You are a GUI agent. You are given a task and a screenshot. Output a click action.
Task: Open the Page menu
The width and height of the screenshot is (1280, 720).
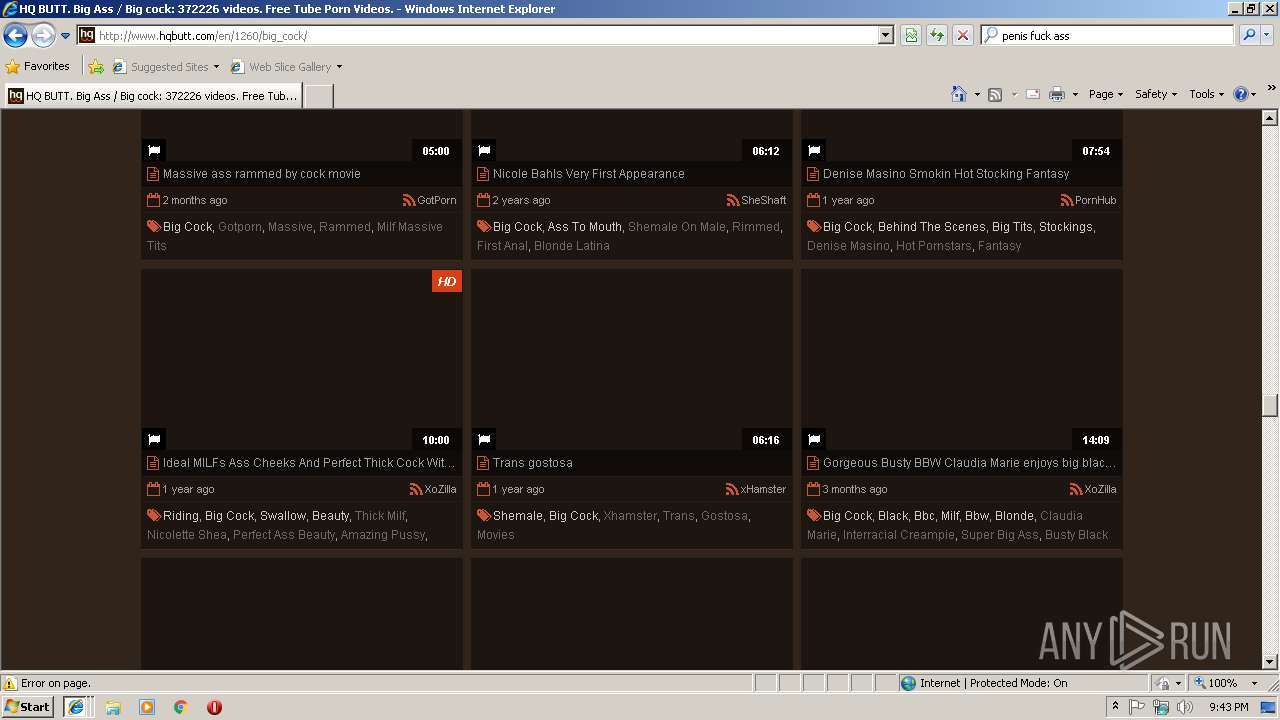point(1105,94)
